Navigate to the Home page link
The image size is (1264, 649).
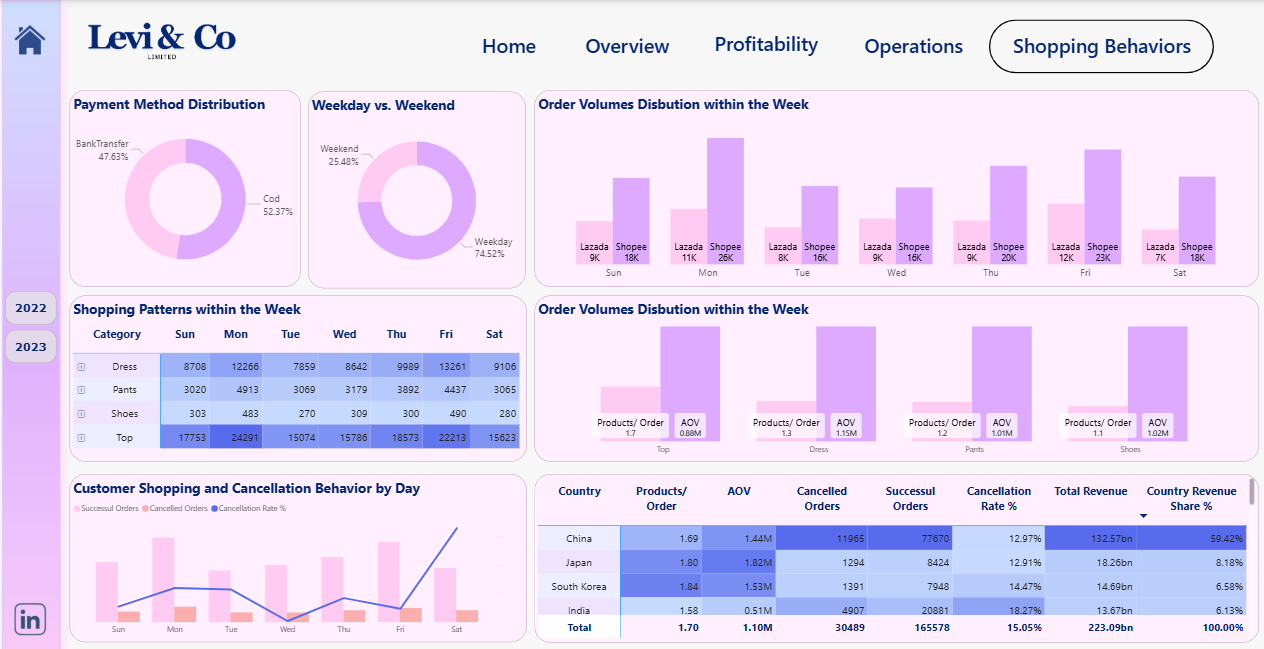509,47
